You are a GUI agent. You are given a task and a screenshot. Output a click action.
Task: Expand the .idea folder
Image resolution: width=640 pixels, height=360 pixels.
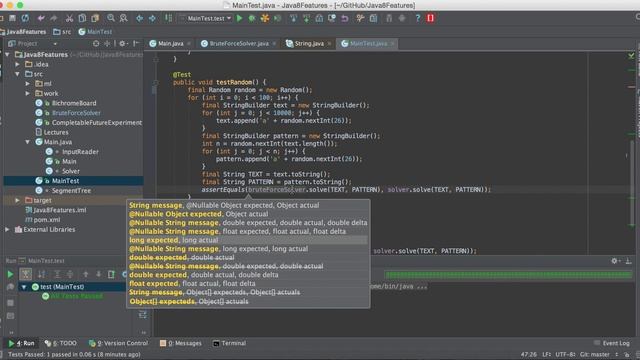coord(18,64)
